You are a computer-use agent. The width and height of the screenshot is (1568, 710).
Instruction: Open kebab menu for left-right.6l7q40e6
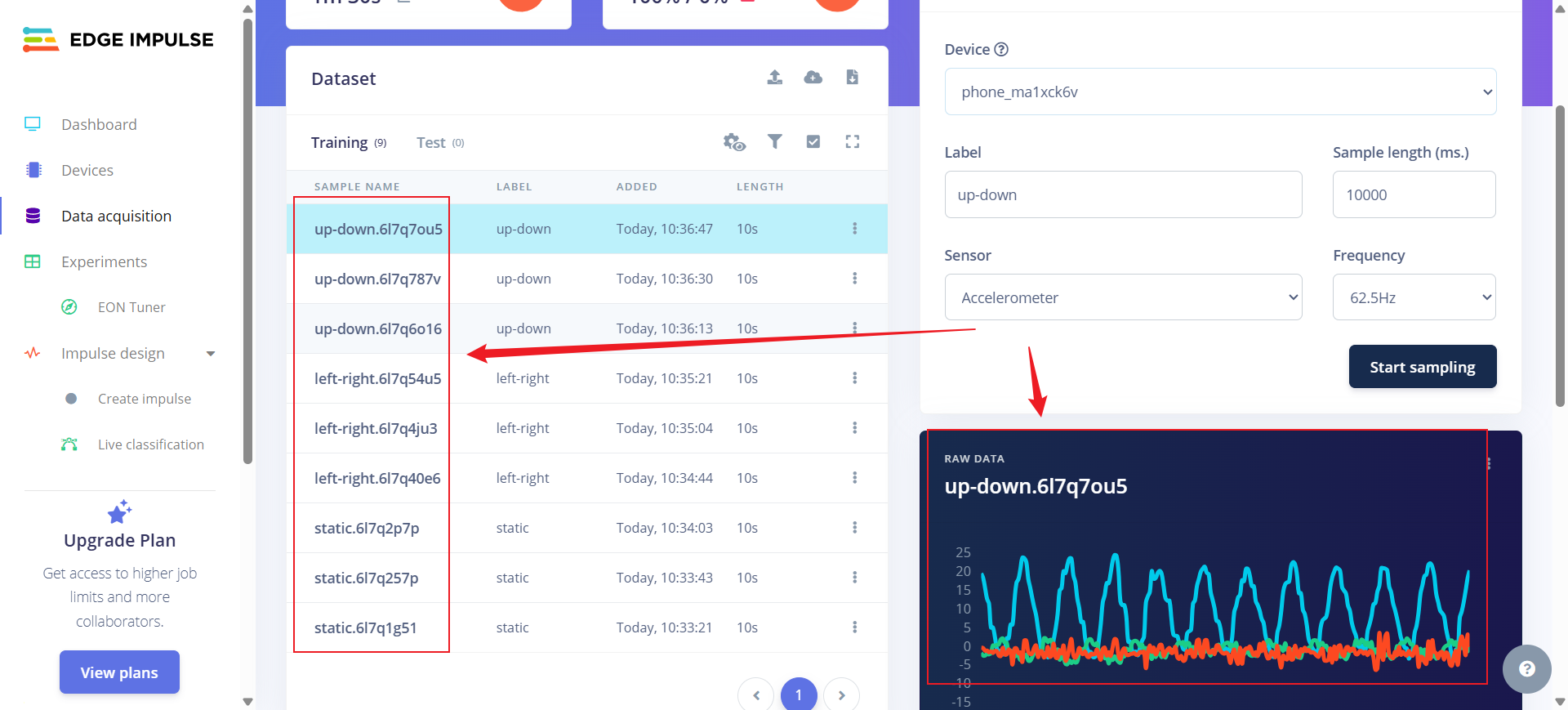(855, 478)
